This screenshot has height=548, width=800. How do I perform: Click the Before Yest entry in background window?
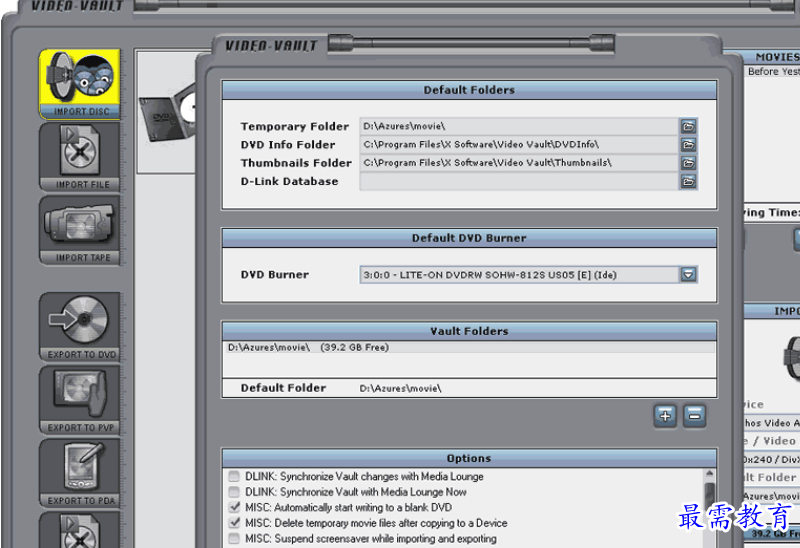[773, 71]
